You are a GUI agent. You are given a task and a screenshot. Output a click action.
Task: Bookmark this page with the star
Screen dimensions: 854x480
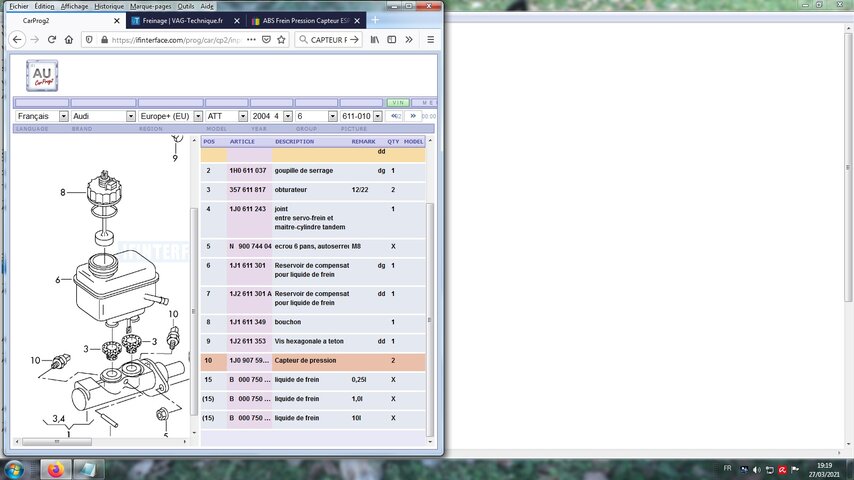point(281,40)
